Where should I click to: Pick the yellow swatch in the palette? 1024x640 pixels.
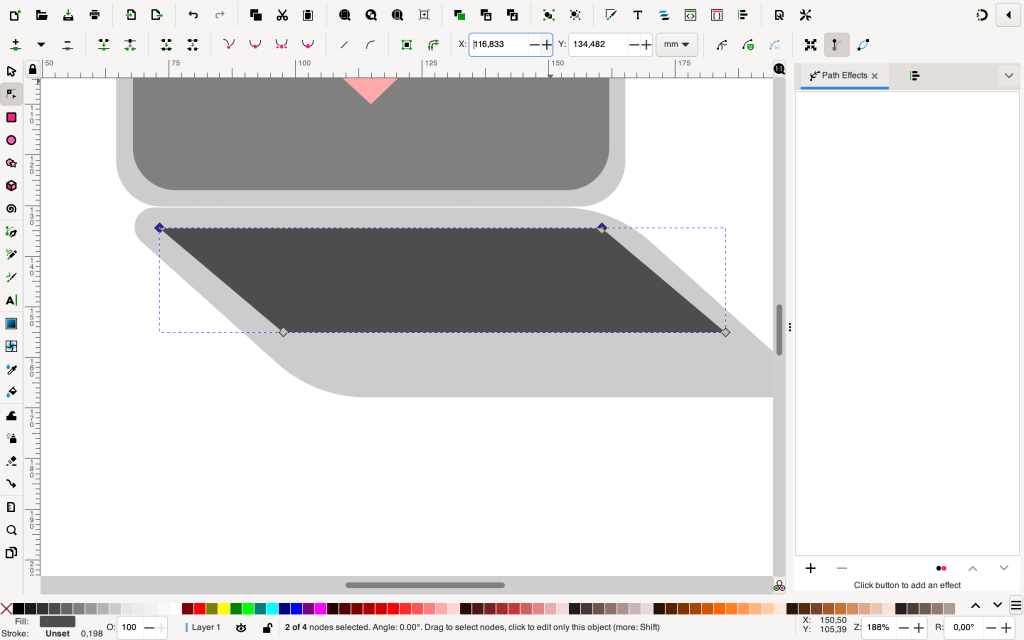point(224,609)
